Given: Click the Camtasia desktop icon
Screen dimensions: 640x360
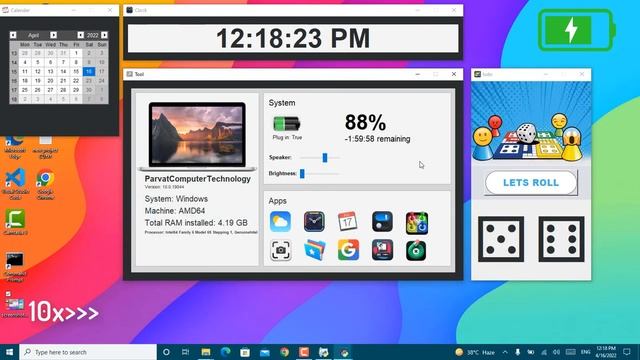Looking at the screenshot, I should point(16,222).
